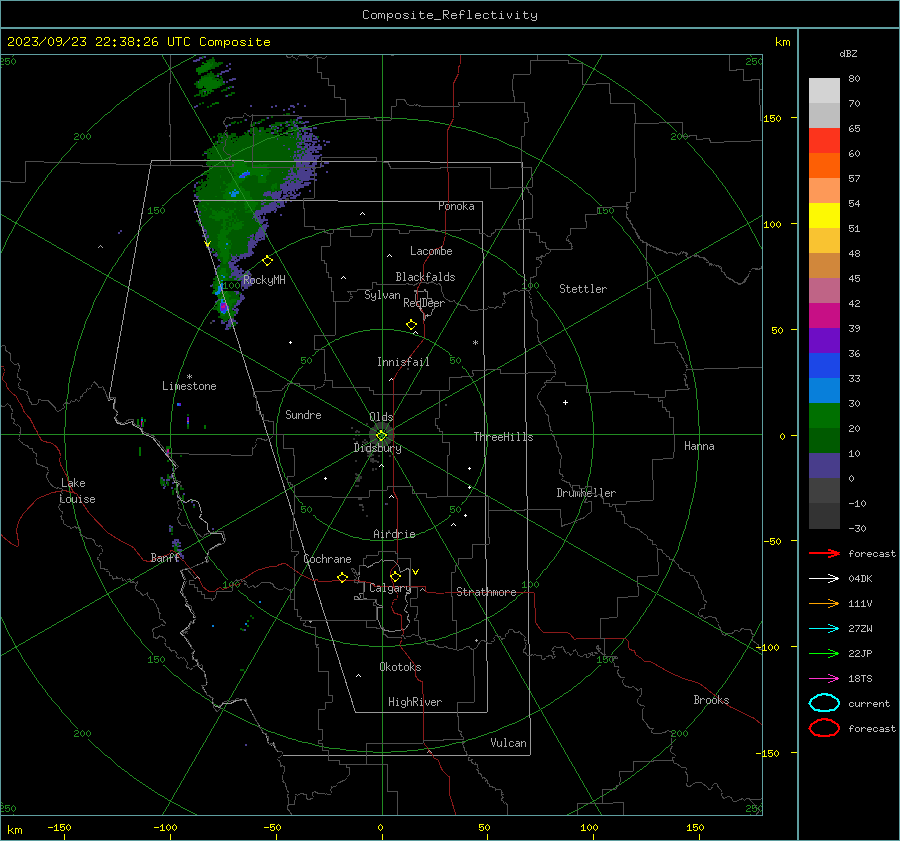Click the magenta storm core south of RockyMH
The height and width of the screenshot is (841, 900).
tap(224, 308)
